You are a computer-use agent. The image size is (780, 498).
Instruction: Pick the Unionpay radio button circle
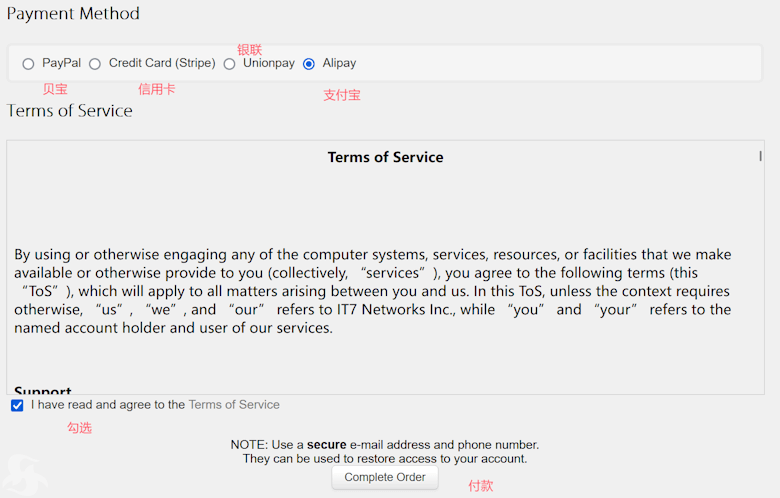pos(229,64)
